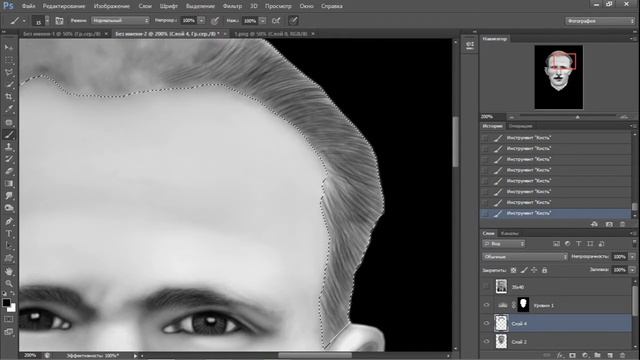Select Уровни 1 layer mask thumbnail

tap(523, 305)
